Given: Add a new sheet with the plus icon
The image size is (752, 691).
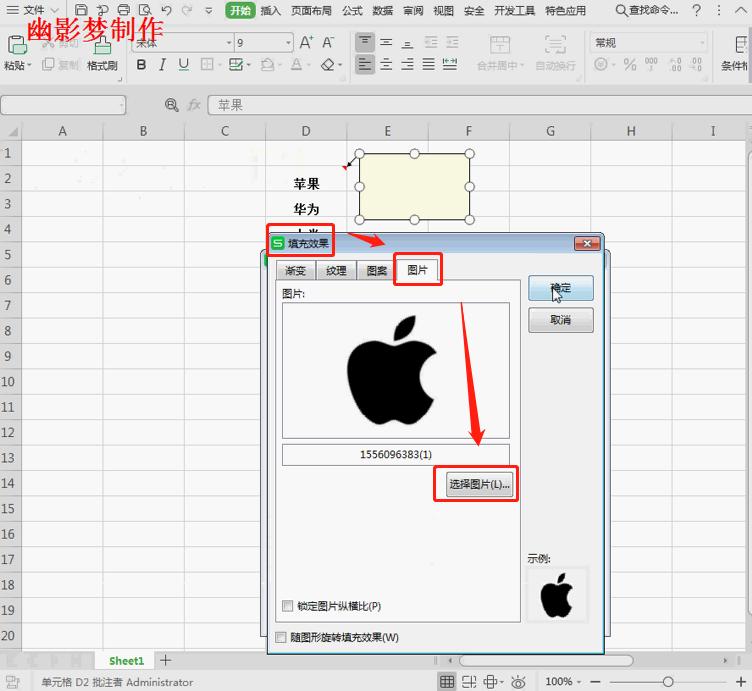Looking at the screenshot, I should [166, 660].
